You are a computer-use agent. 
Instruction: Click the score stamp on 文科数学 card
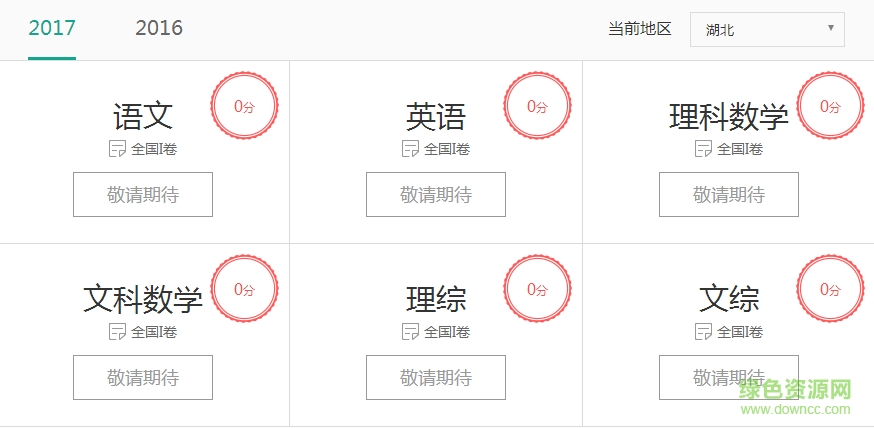click(244, 289)
